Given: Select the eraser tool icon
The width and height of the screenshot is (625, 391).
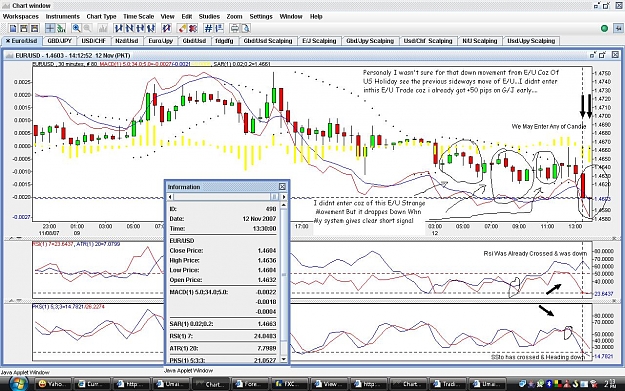Looking at the screenshot, I should click(182, 28).
